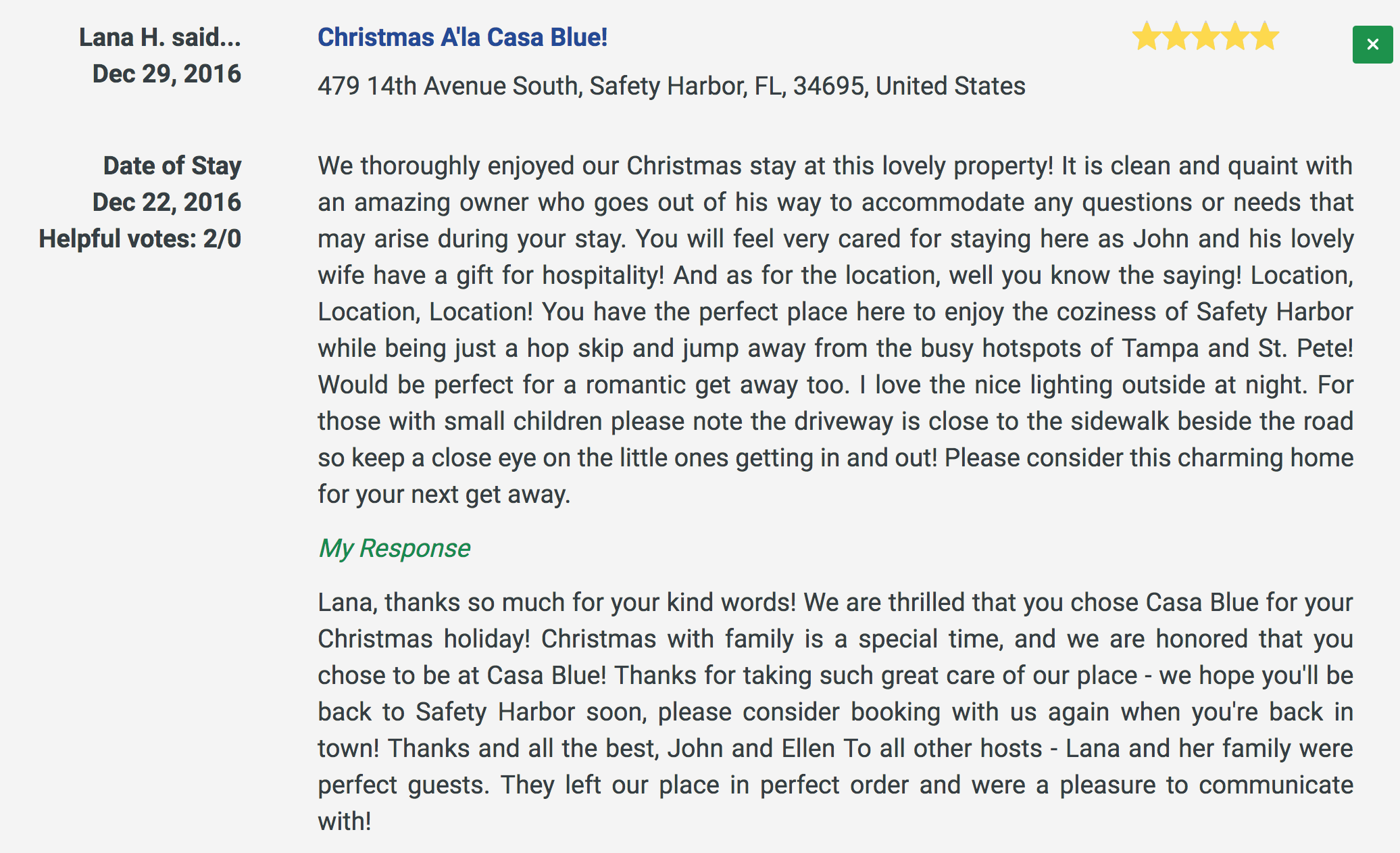Viewport: 1400px width, 853px height.
Task: Click the final word with! of the response
Action: (x=345, y=821)
